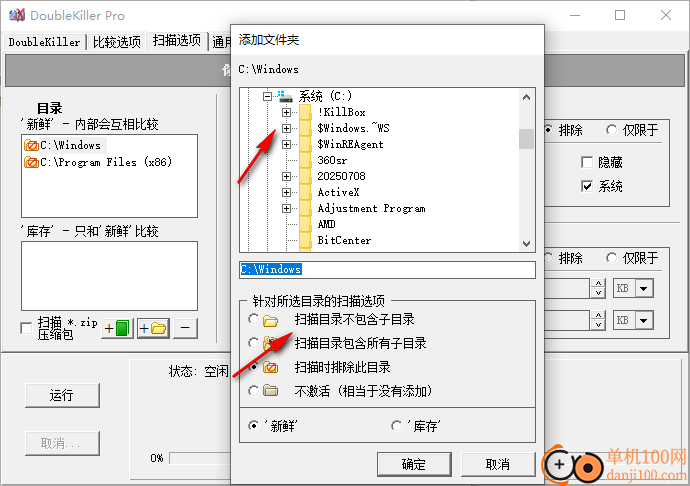690x486 pixels.
Task: Toggle the scan *.zip archives checkbox
Action: pyautogui.click(x=26, y=328)
